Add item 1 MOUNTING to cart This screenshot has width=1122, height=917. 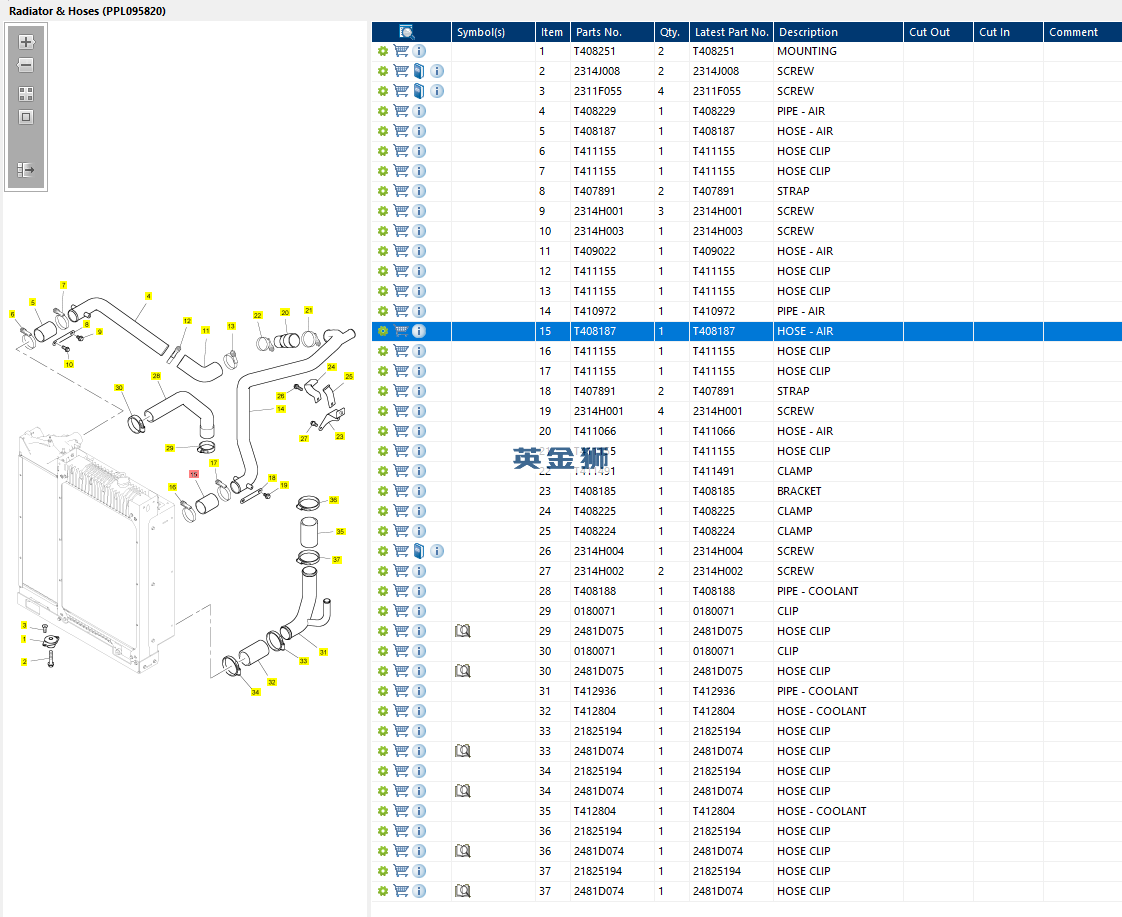401,52
